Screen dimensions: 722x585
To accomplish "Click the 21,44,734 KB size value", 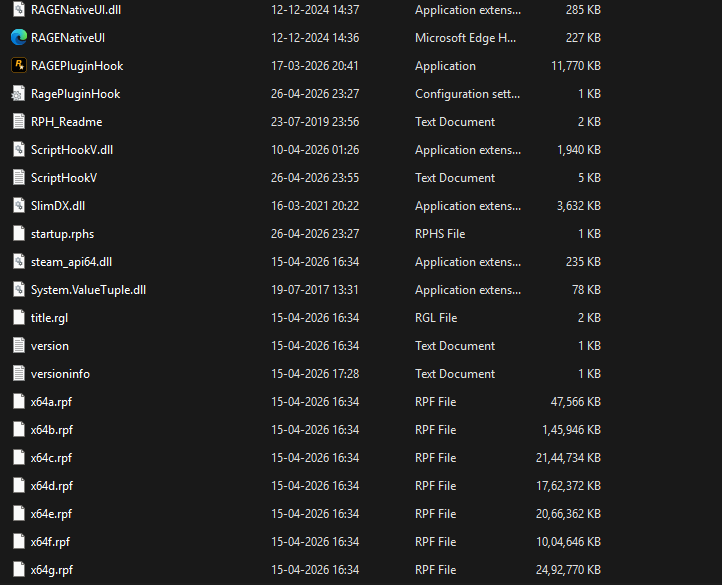I will pos(568,458).
